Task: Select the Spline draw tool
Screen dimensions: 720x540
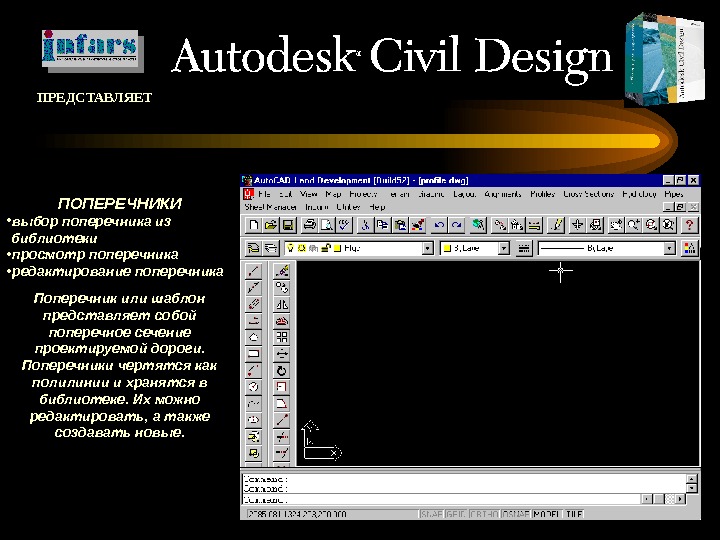Action: [x=253, y=403]
